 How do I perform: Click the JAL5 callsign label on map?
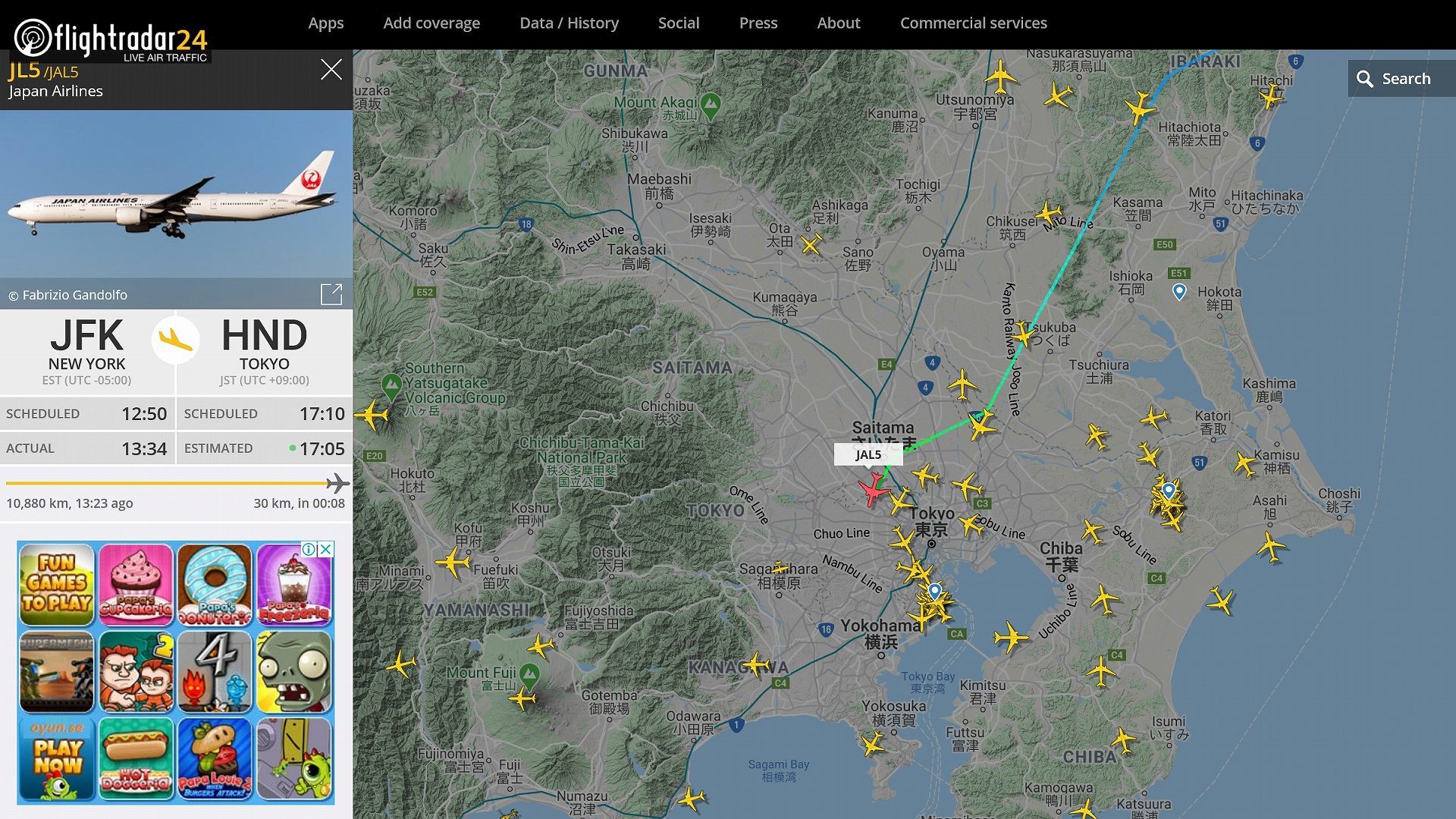[868, 454]
